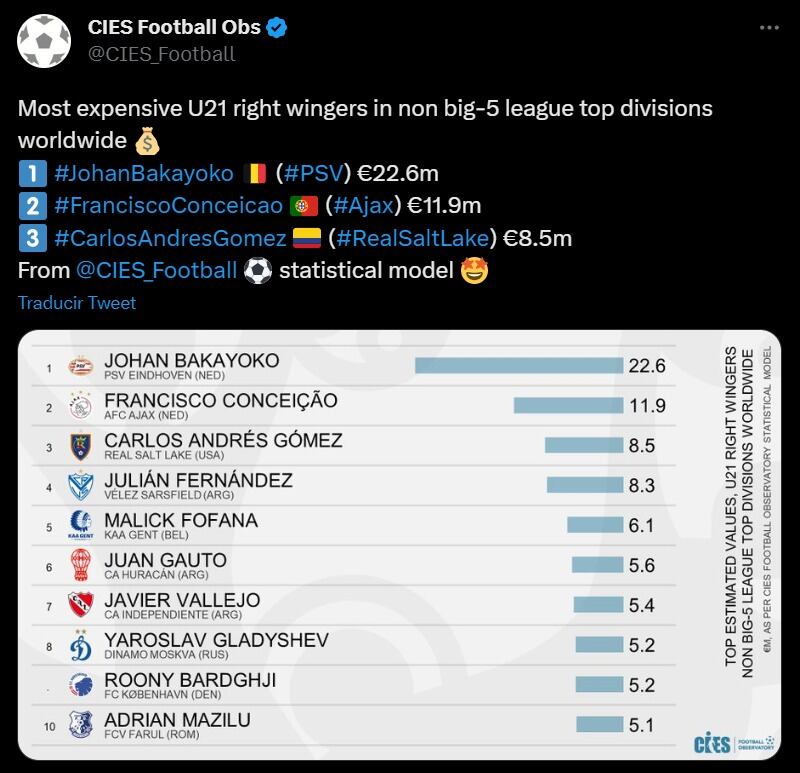
Task: Open the #Ajax hashtag link
Action: pyautogui.click(x=361, y=205)
